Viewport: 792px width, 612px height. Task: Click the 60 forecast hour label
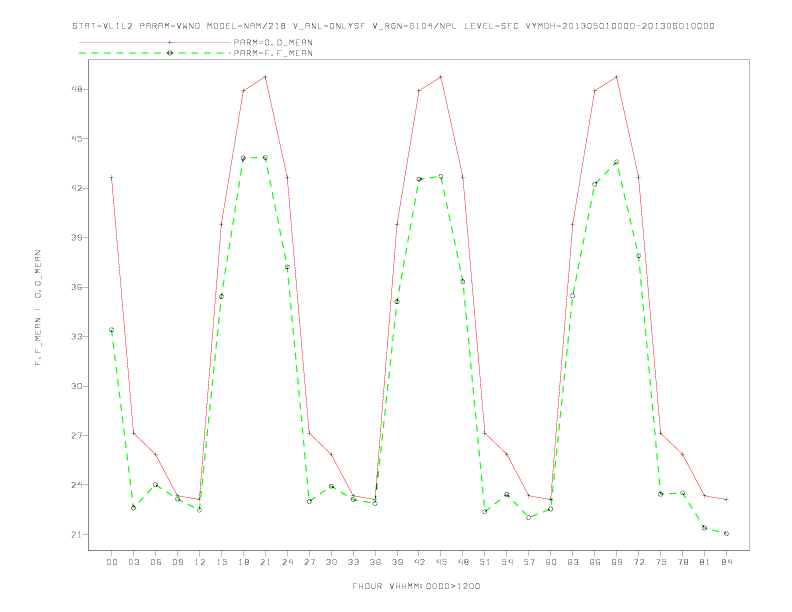[x=551, y=562]
